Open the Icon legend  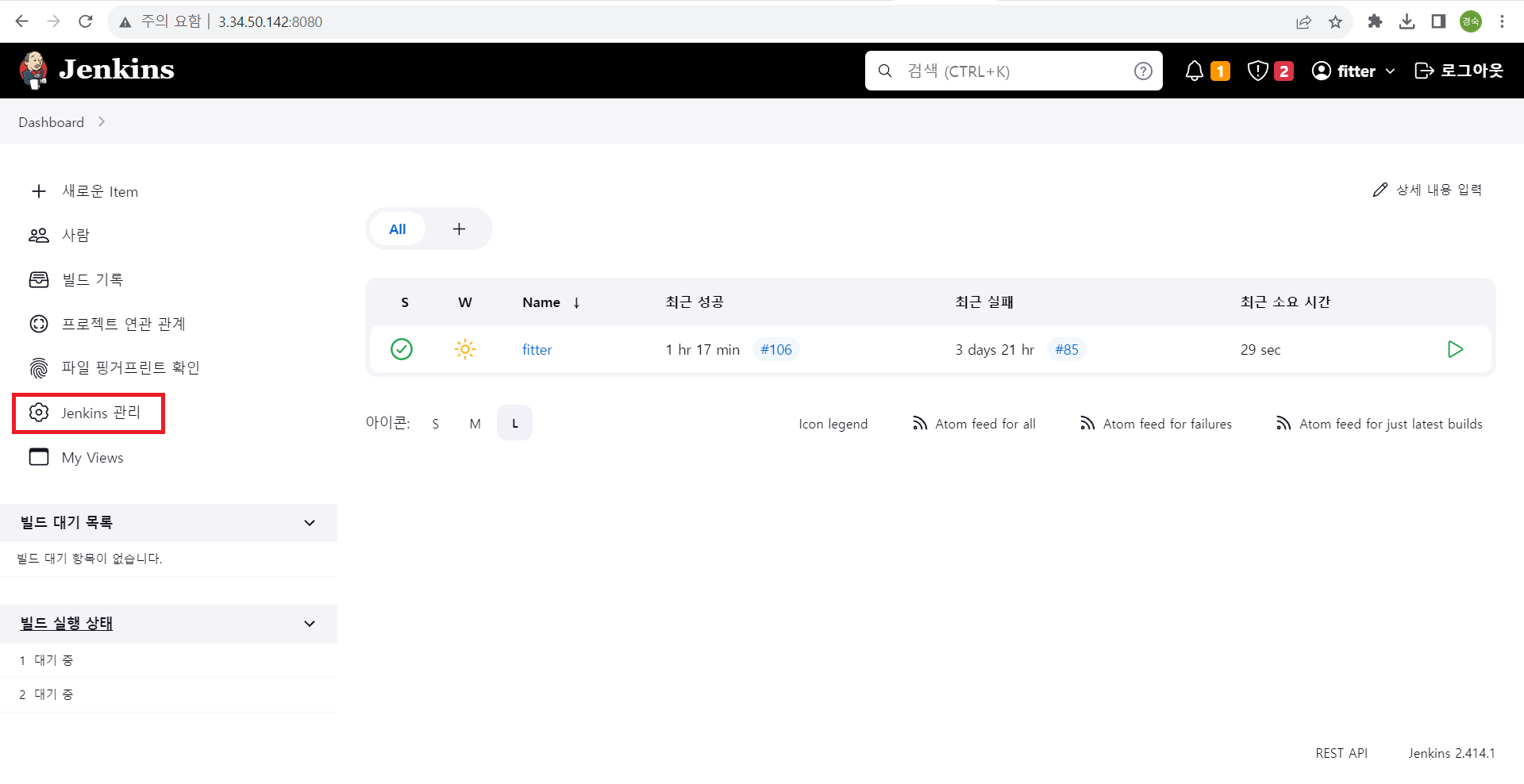tap(833, 424)
